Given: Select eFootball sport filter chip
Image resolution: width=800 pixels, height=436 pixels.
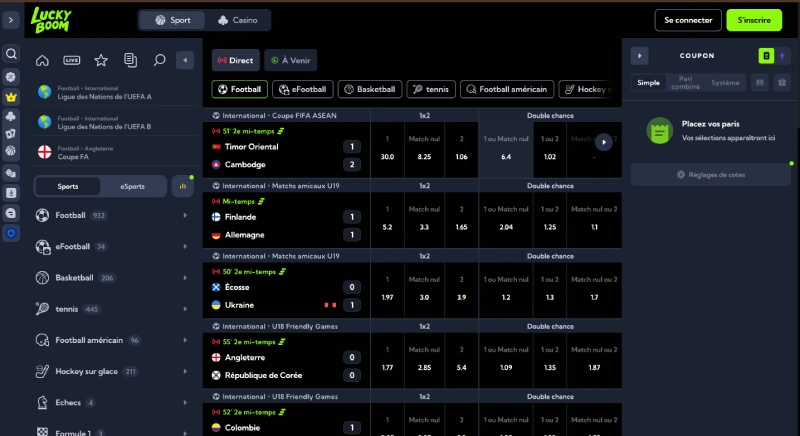Looking at the screenshot, I should [303, 89].
